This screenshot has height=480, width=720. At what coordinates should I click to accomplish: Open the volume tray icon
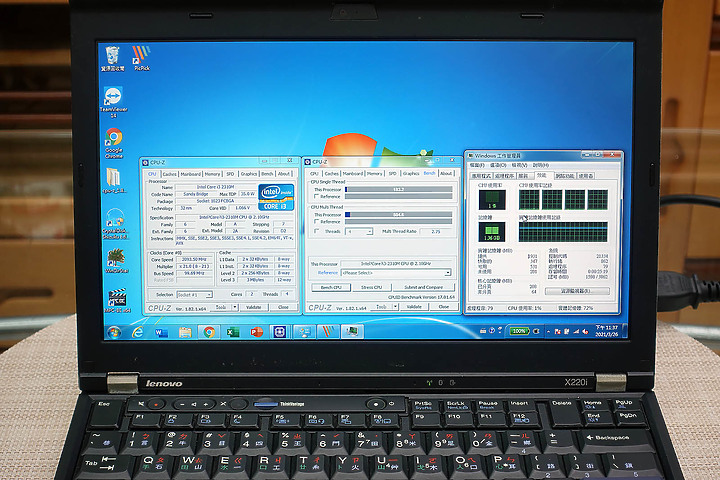pos(585,331)
